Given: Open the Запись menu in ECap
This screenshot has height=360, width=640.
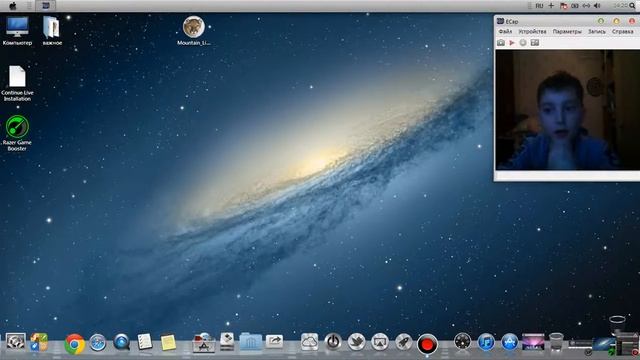Looking at the screenshot, I should click(x=597, y=31).
